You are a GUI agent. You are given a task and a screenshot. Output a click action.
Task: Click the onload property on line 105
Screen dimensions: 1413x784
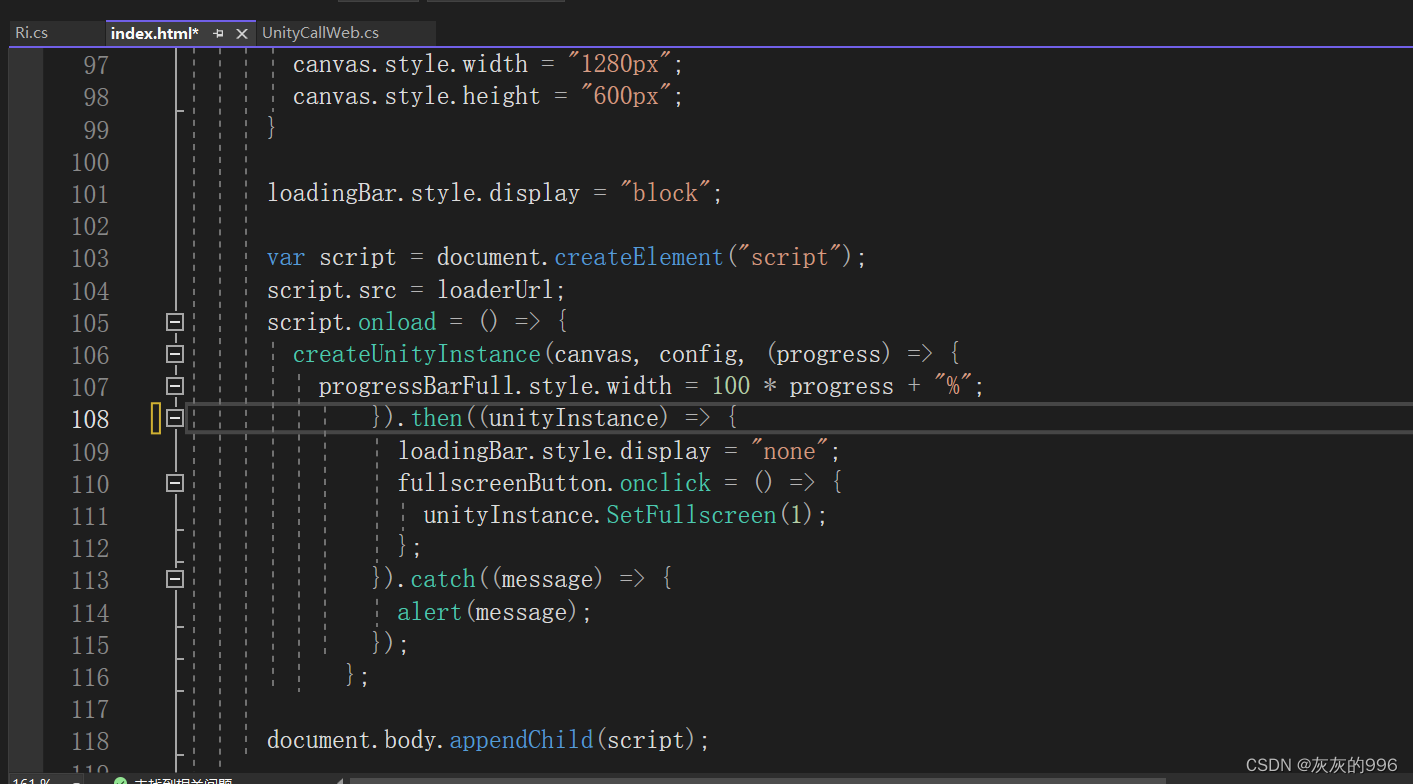tap(397, 322)
